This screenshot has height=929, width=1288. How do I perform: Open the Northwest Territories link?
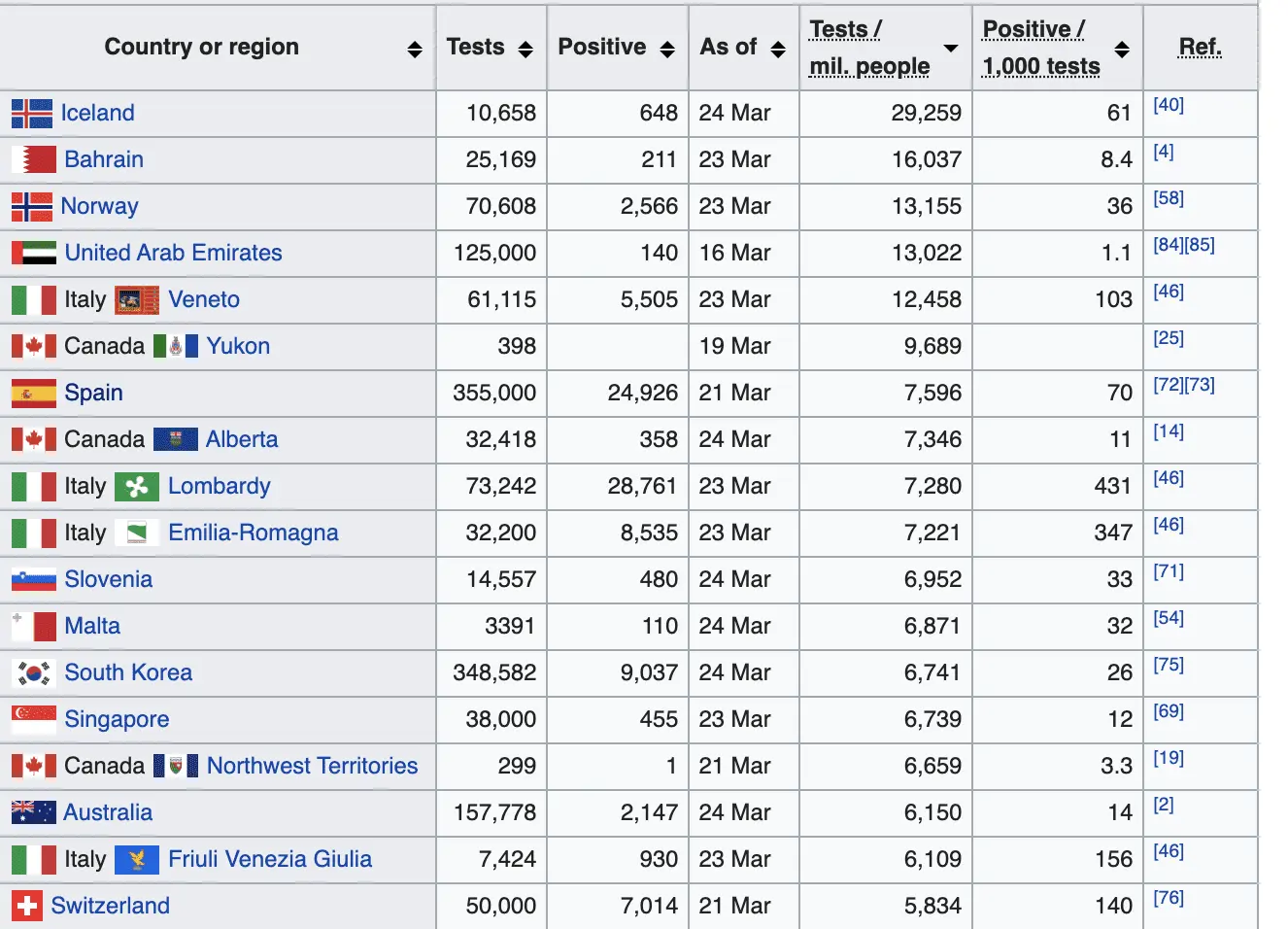click(x=312, y=766)
